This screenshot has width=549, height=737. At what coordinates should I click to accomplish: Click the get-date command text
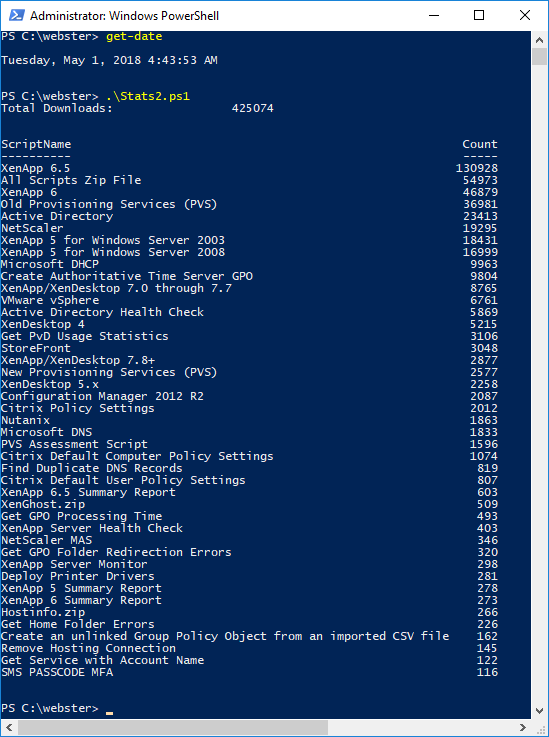(x=134, y=37)
